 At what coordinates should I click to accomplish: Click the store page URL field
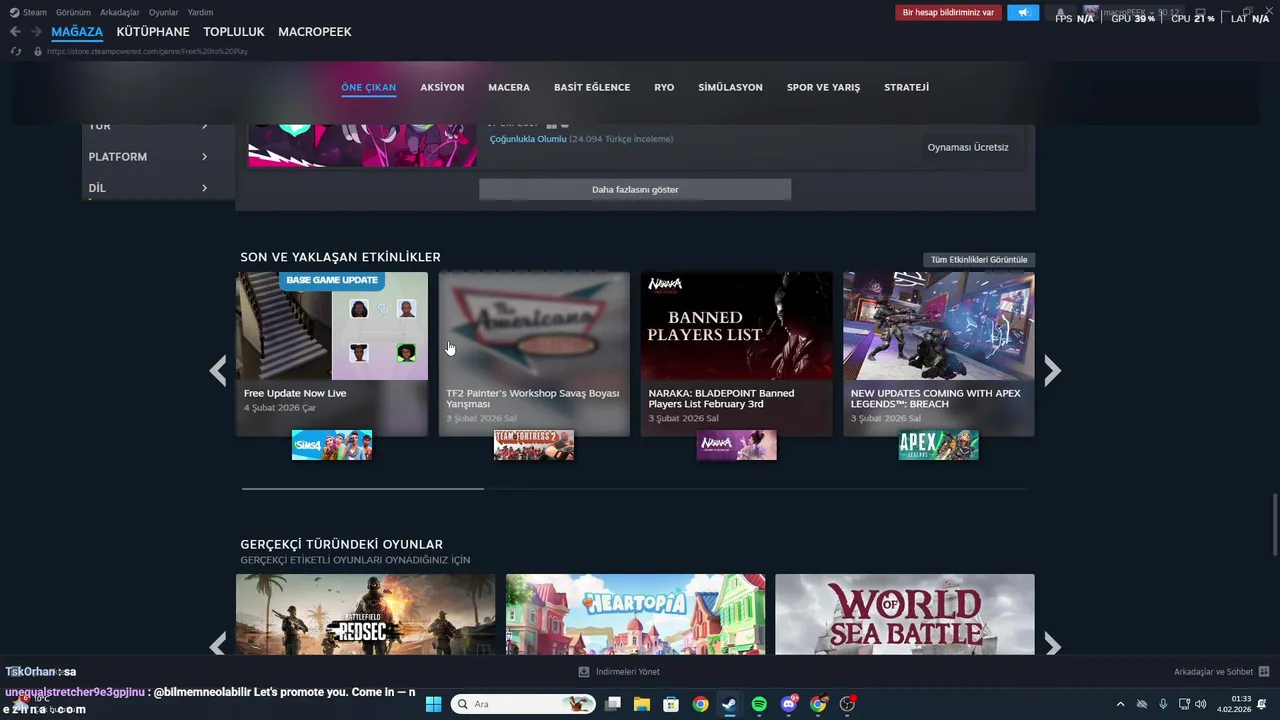point(147,51)
